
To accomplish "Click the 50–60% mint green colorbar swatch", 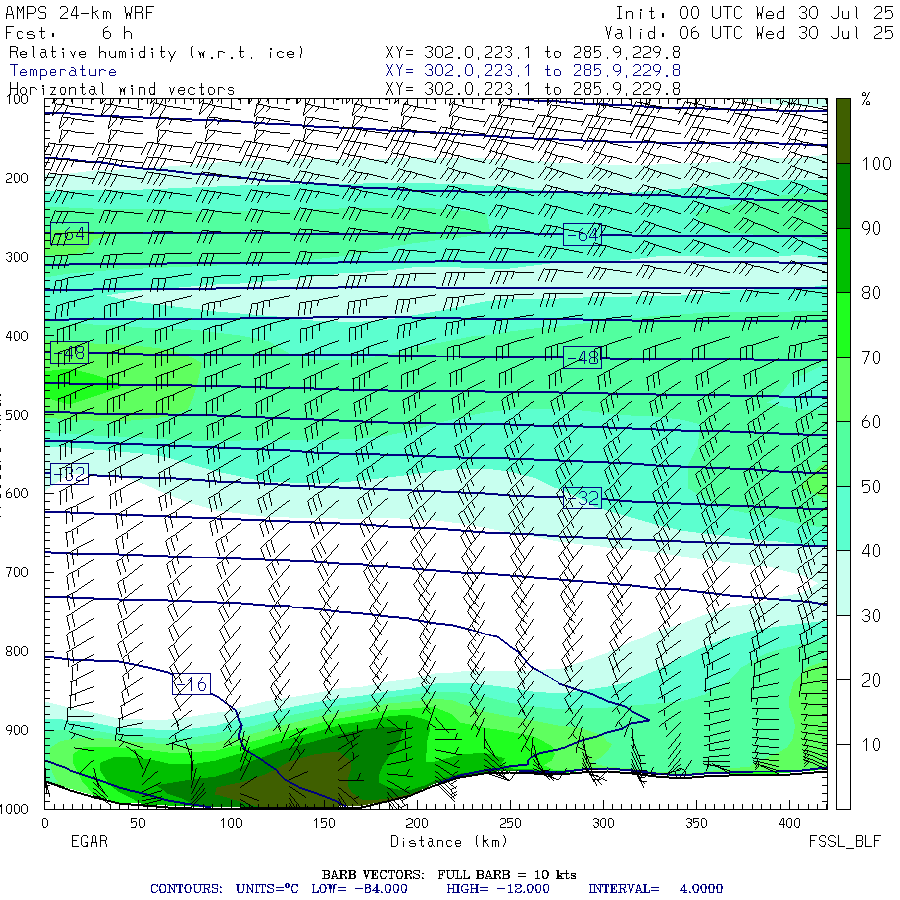I will coord(843,454).
